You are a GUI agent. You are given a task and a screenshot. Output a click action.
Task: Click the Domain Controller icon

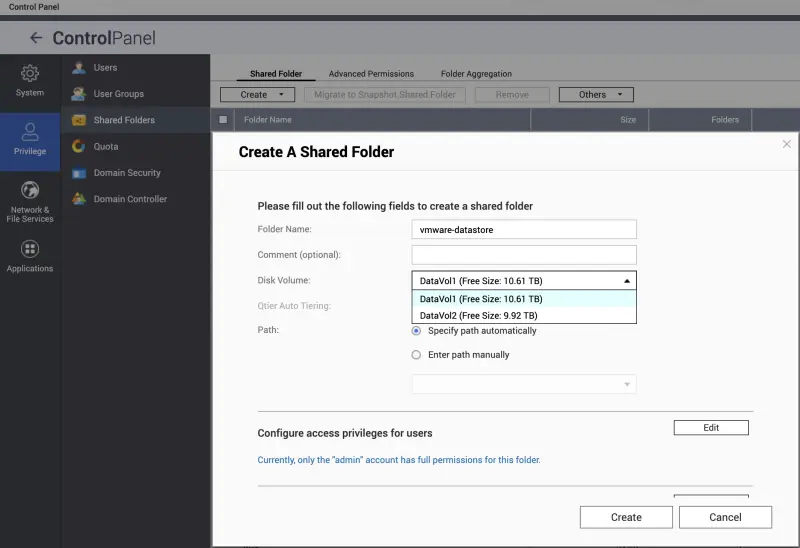79,199
